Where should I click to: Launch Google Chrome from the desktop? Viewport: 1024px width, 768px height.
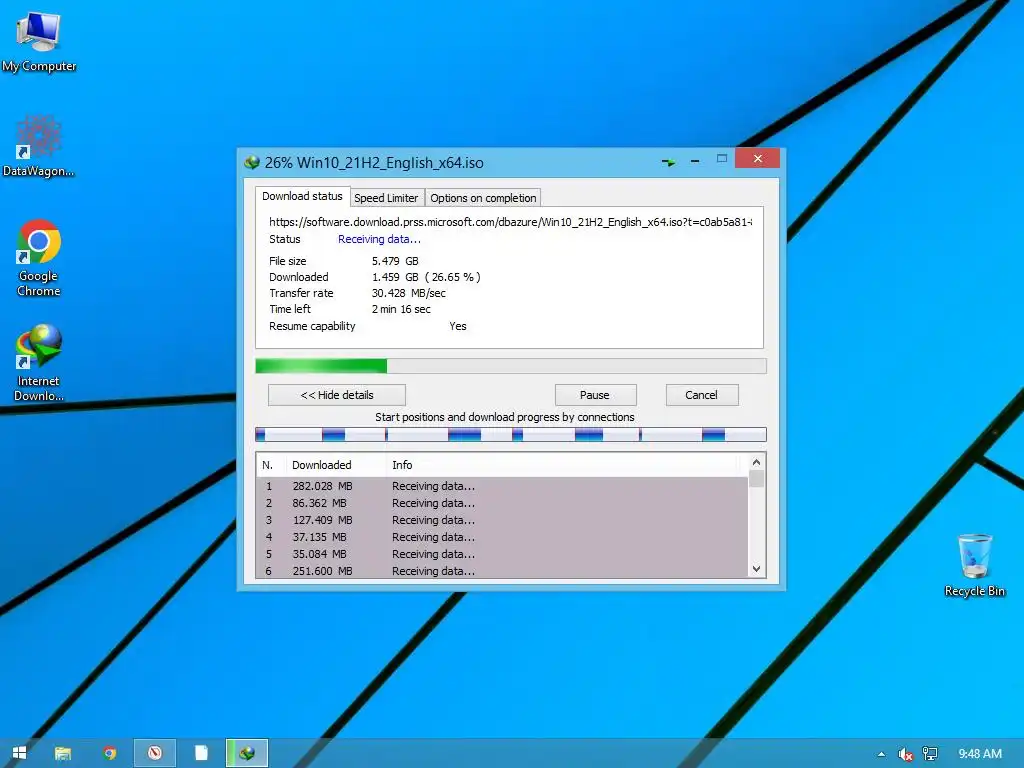pos(39,258)
